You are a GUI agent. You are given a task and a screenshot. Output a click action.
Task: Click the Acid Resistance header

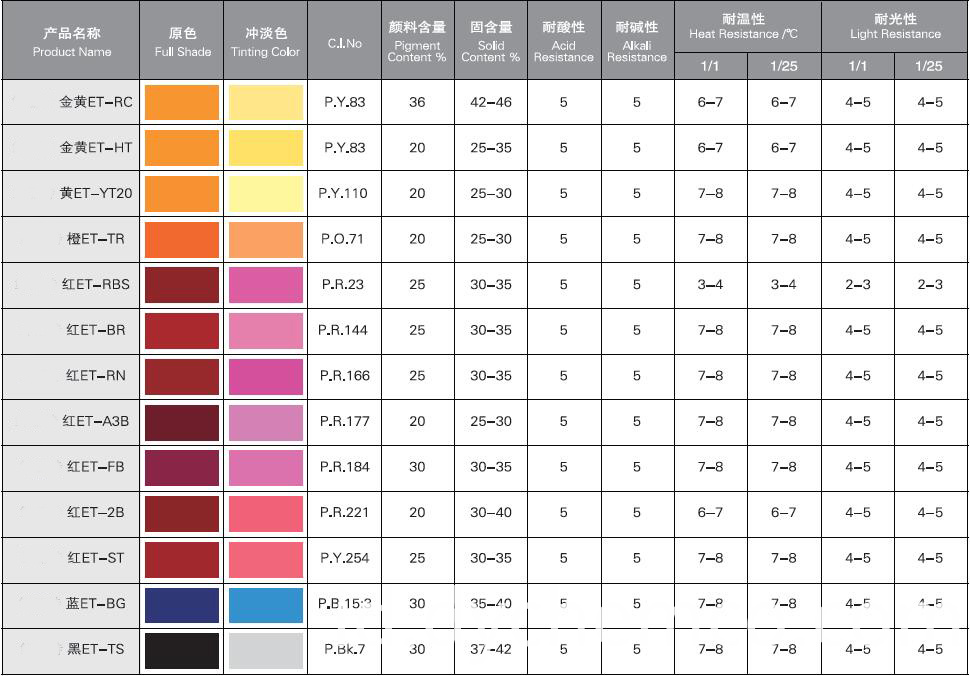(x=564, y=41)
